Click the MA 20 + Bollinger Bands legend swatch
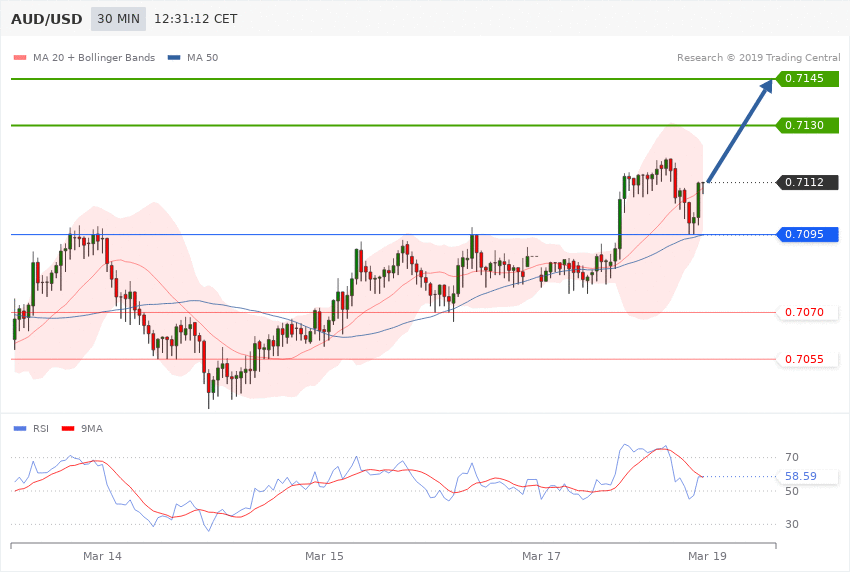The width and height of the screenshot is (850, 576). click(20, 57)
